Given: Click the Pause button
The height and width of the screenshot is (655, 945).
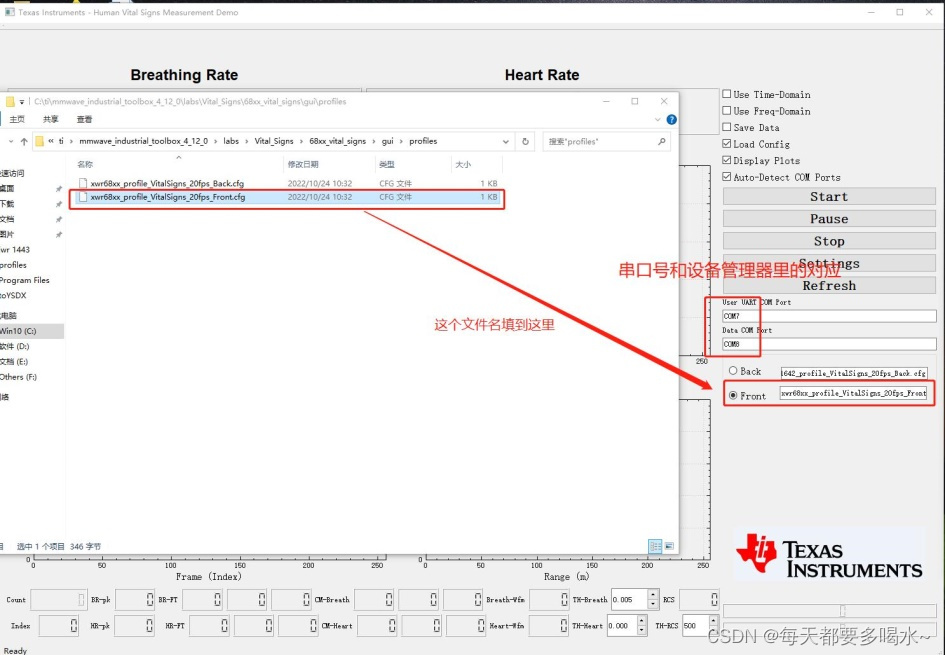Looking at the screenshot, I should (829, 219).
